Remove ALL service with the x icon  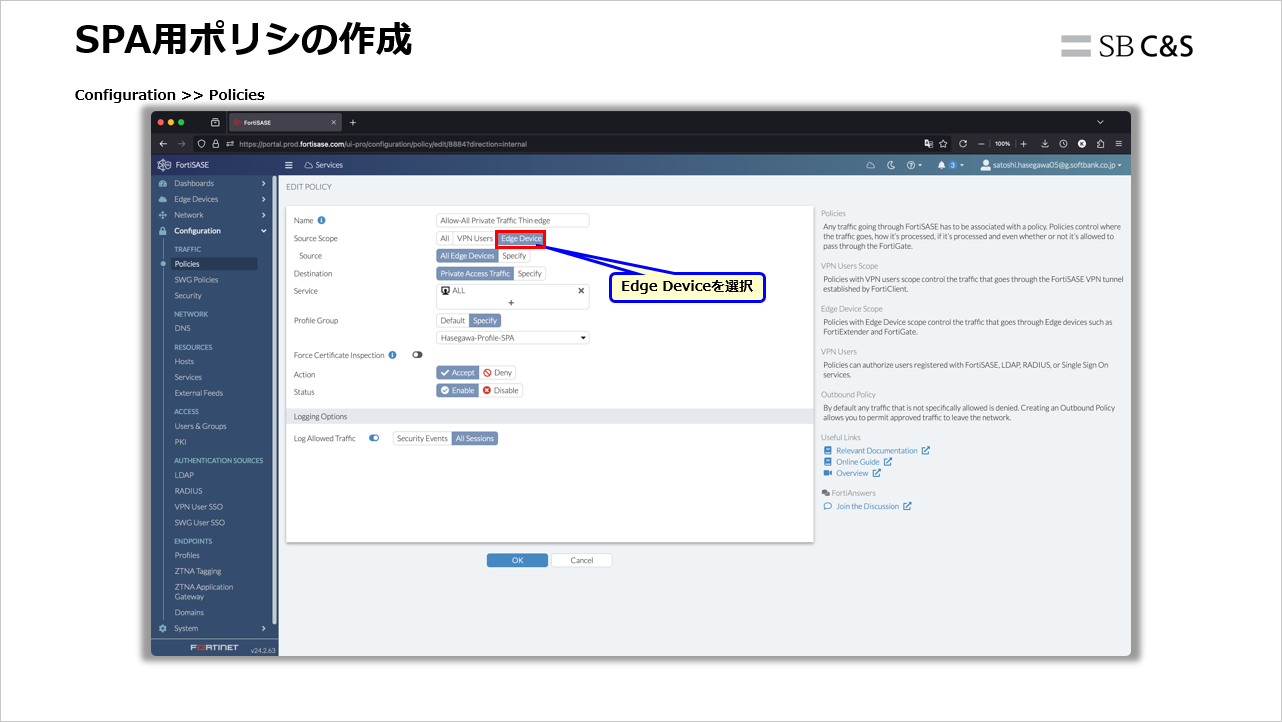pos(581,291)
